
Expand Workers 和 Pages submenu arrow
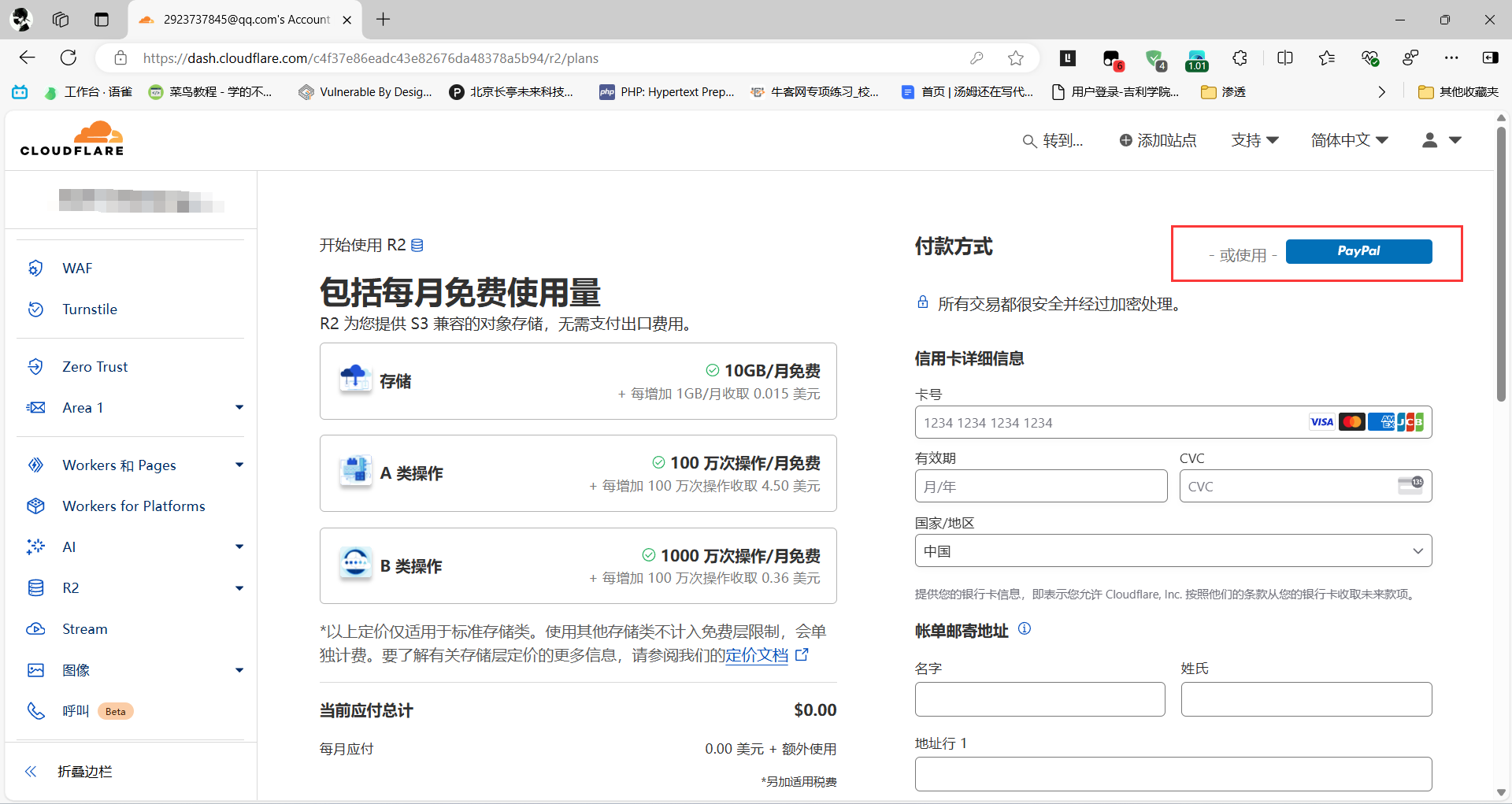[239, 465]
